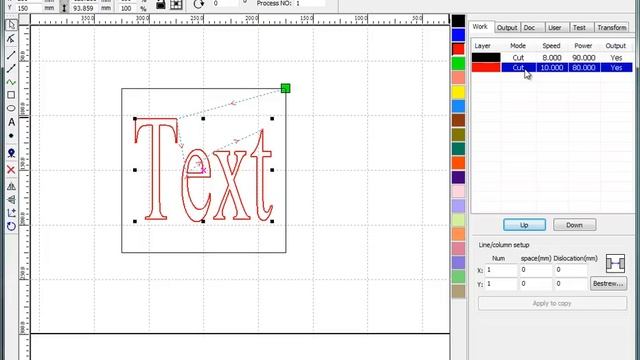Click the Apply to copy button

coord(552,303)
